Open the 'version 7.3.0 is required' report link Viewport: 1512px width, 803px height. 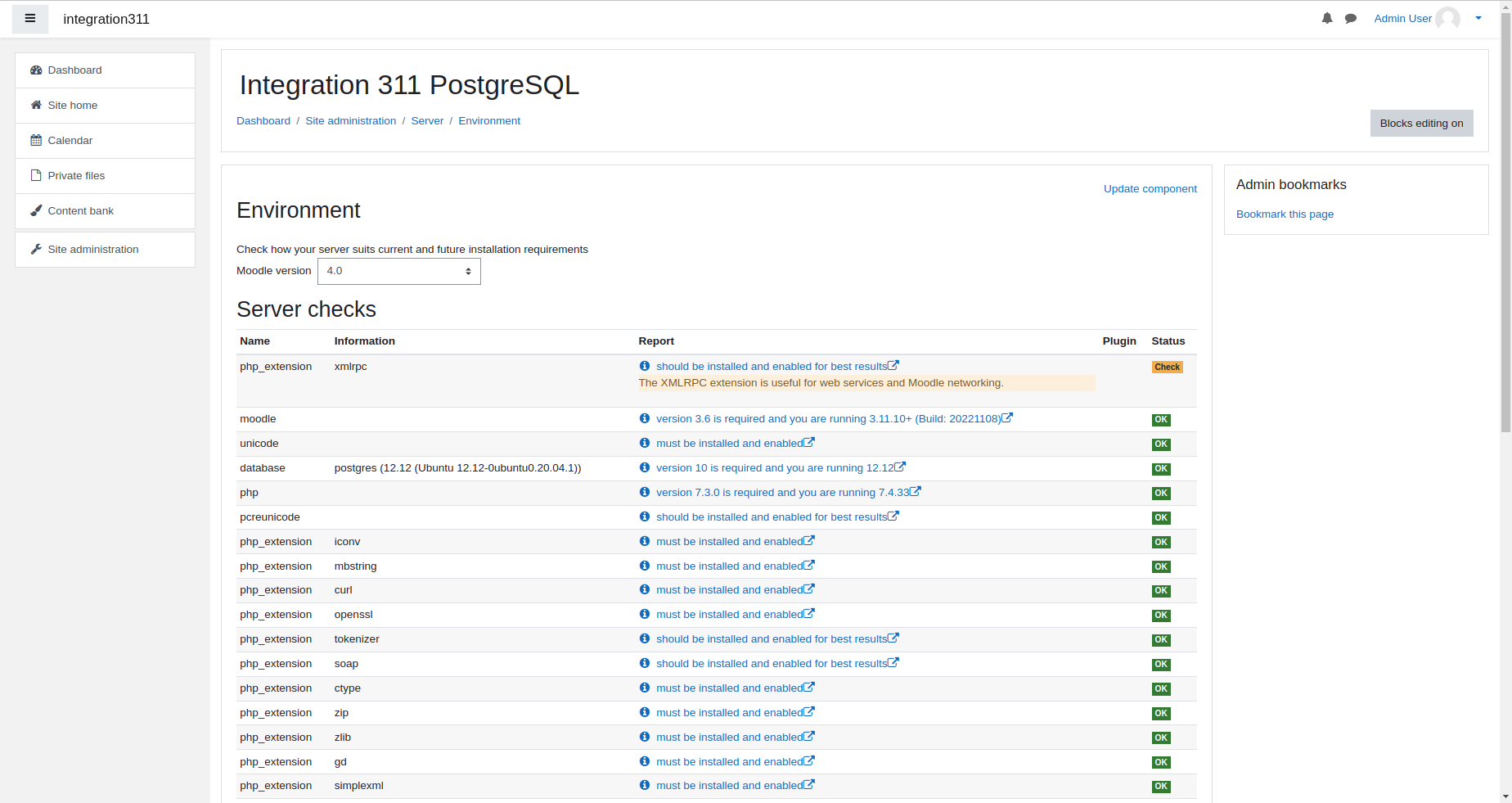point(783,493)
